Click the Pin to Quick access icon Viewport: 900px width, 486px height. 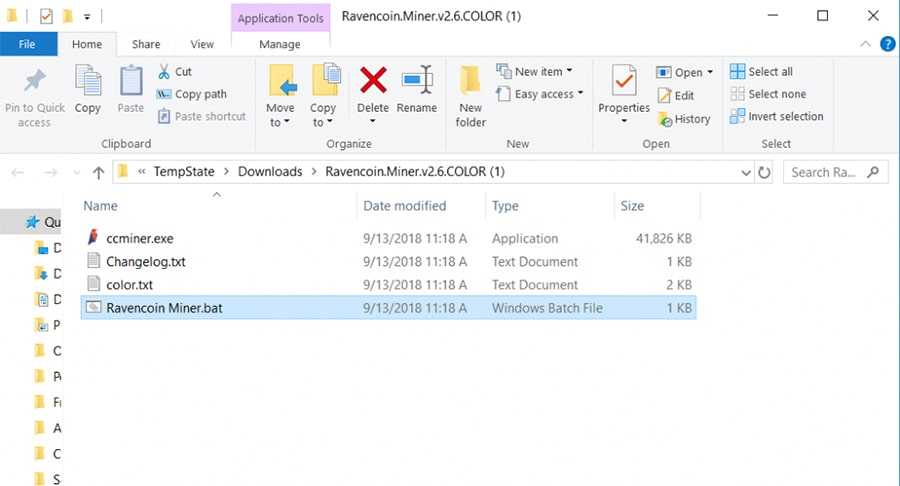34,82
